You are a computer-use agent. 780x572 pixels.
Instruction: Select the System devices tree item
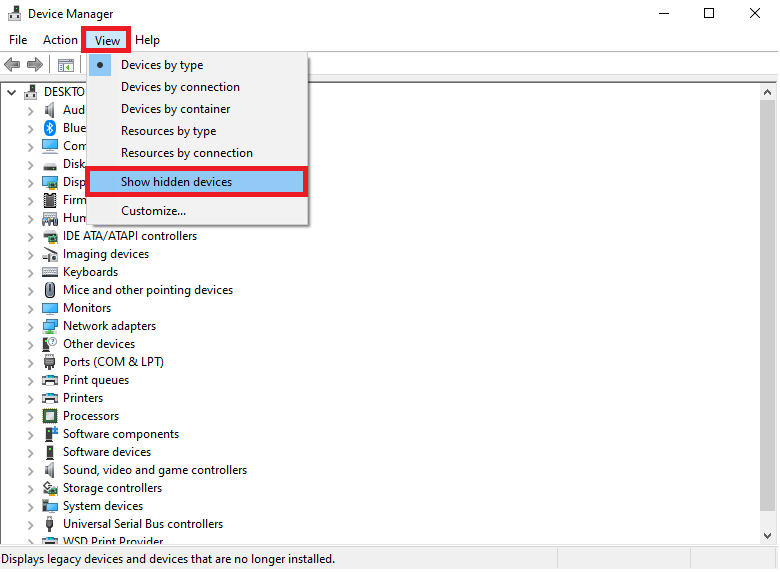103,506
